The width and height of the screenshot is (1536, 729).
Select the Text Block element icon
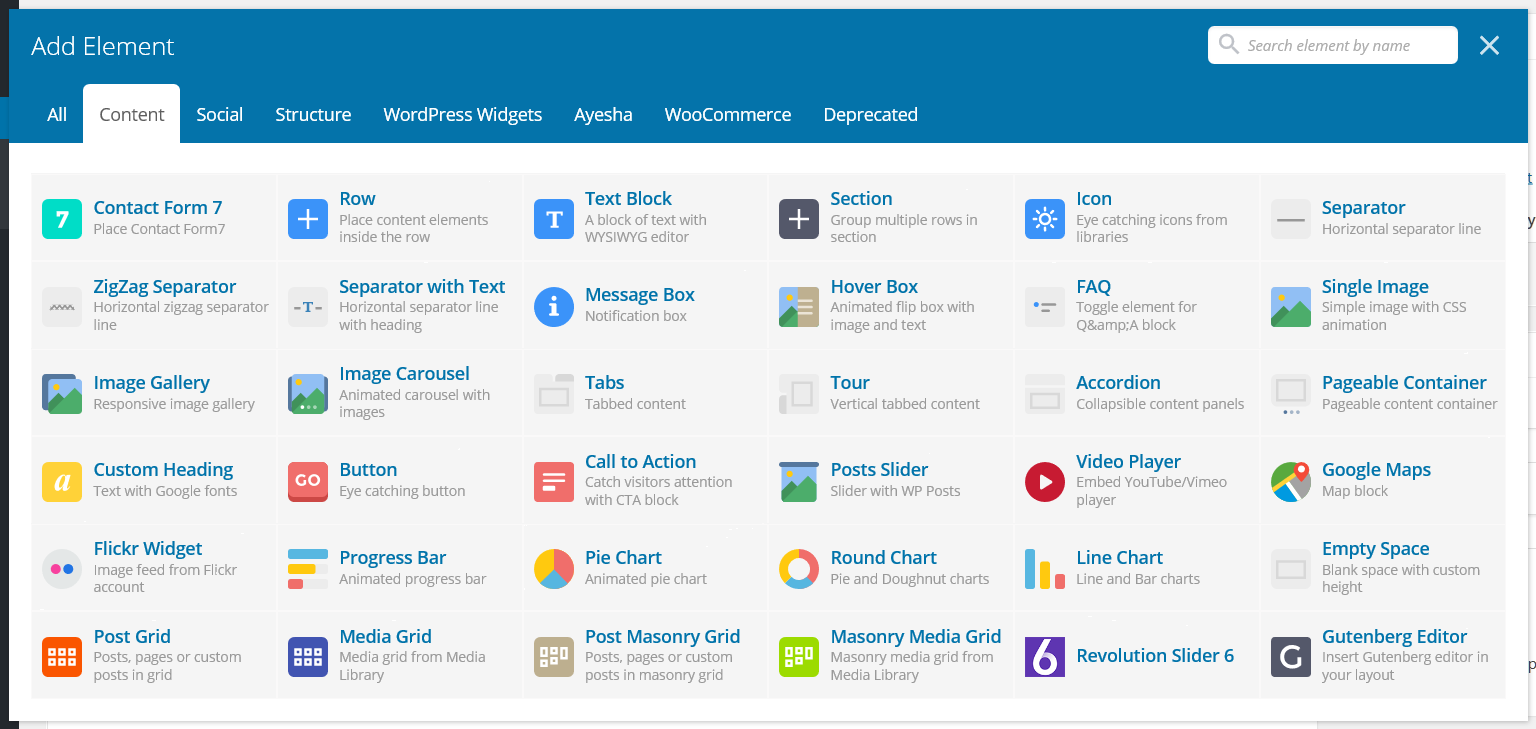[x=553, y=219]
